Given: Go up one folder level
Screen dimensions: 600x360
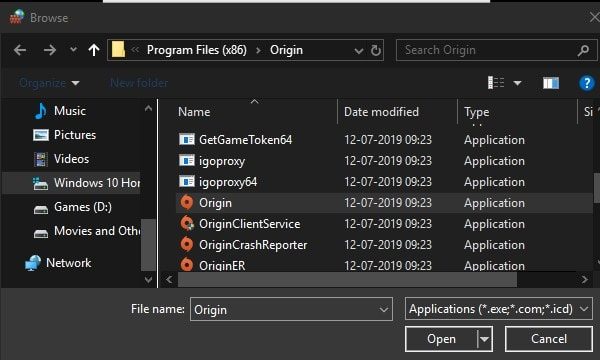Looking at the screenshot, I should pyautogui.click(x=94, y=50).
